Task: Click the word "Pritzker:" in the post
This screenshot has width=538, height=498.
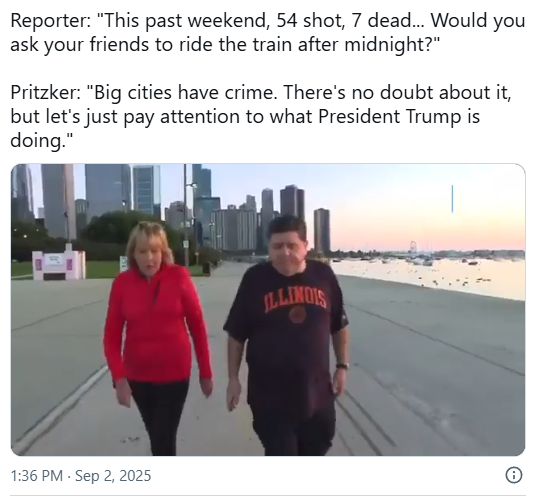Action: click(46, 93)
